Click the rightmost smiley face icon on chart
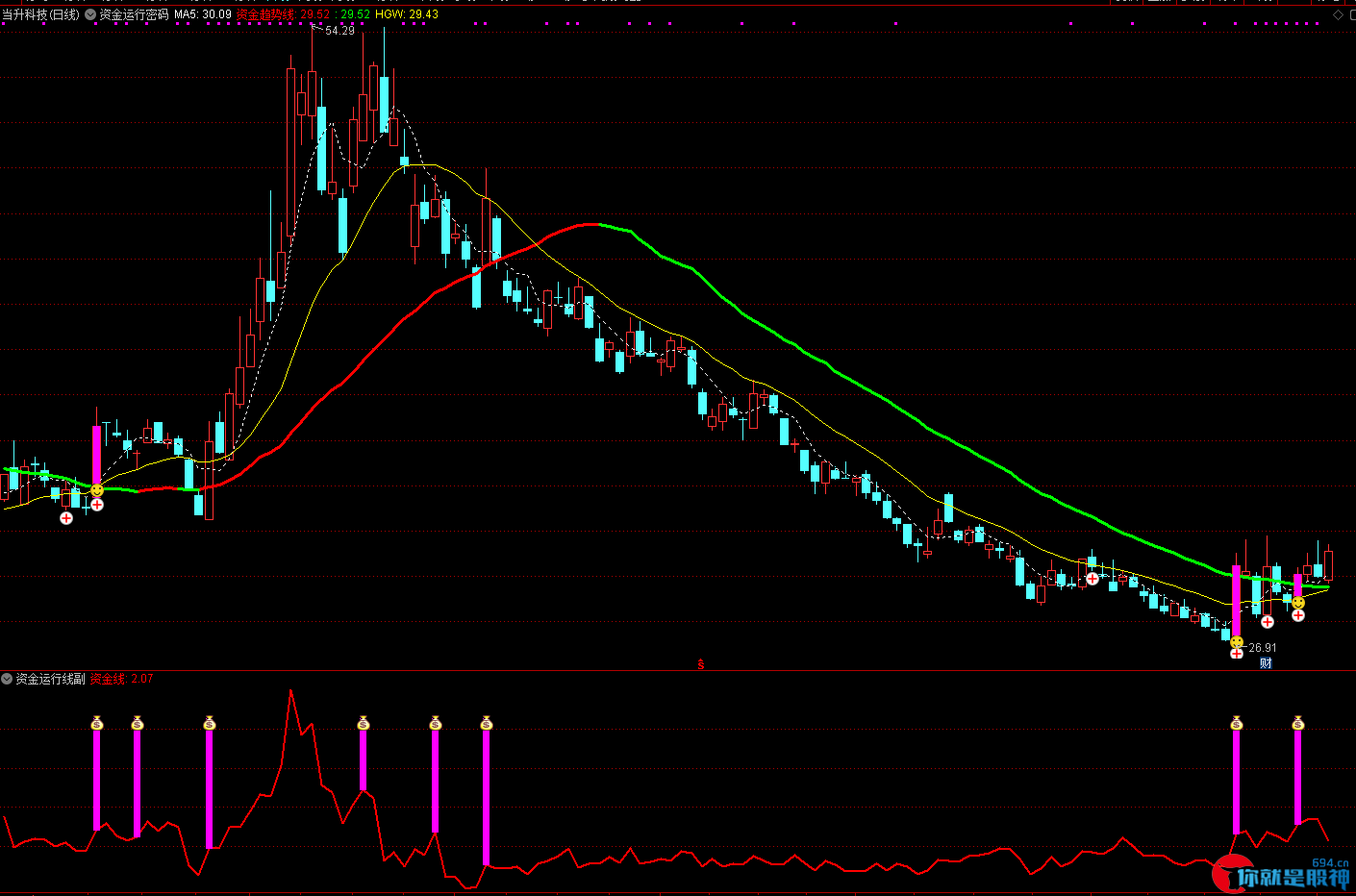 [1298, 603]
